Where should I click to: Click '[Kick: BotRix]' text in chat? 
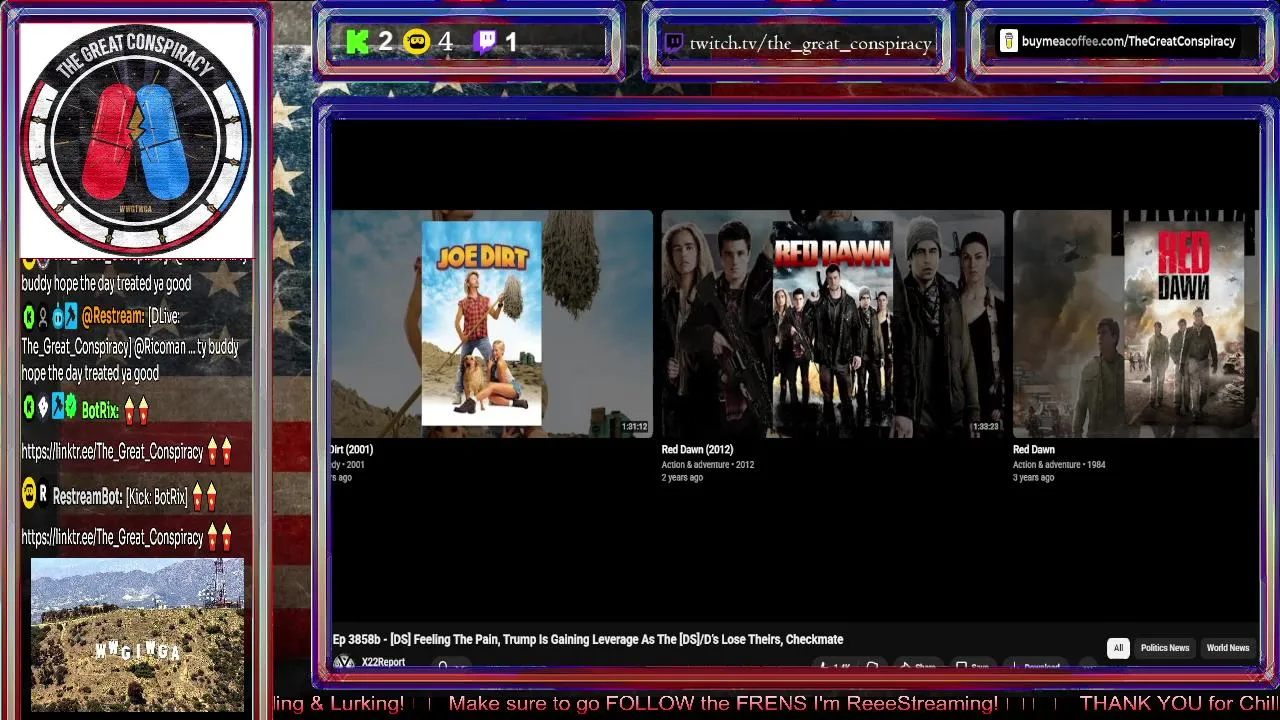[156, 497]
